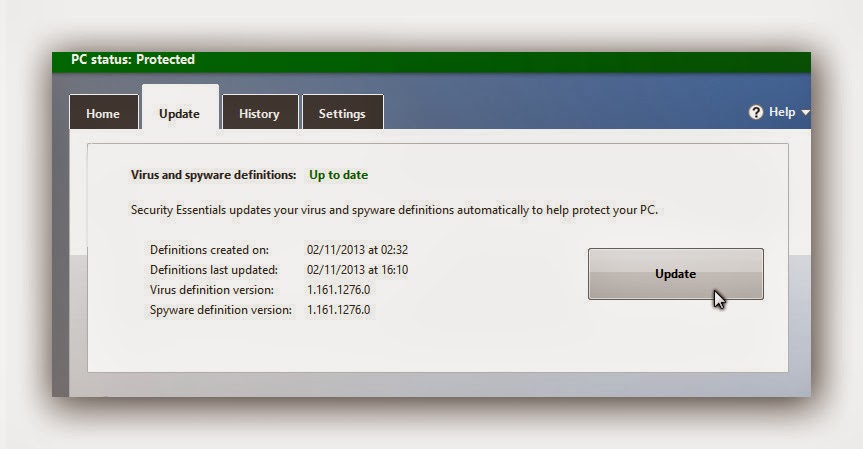Switch to the History tab
The image size is (863, 449).
coord(260,113)
